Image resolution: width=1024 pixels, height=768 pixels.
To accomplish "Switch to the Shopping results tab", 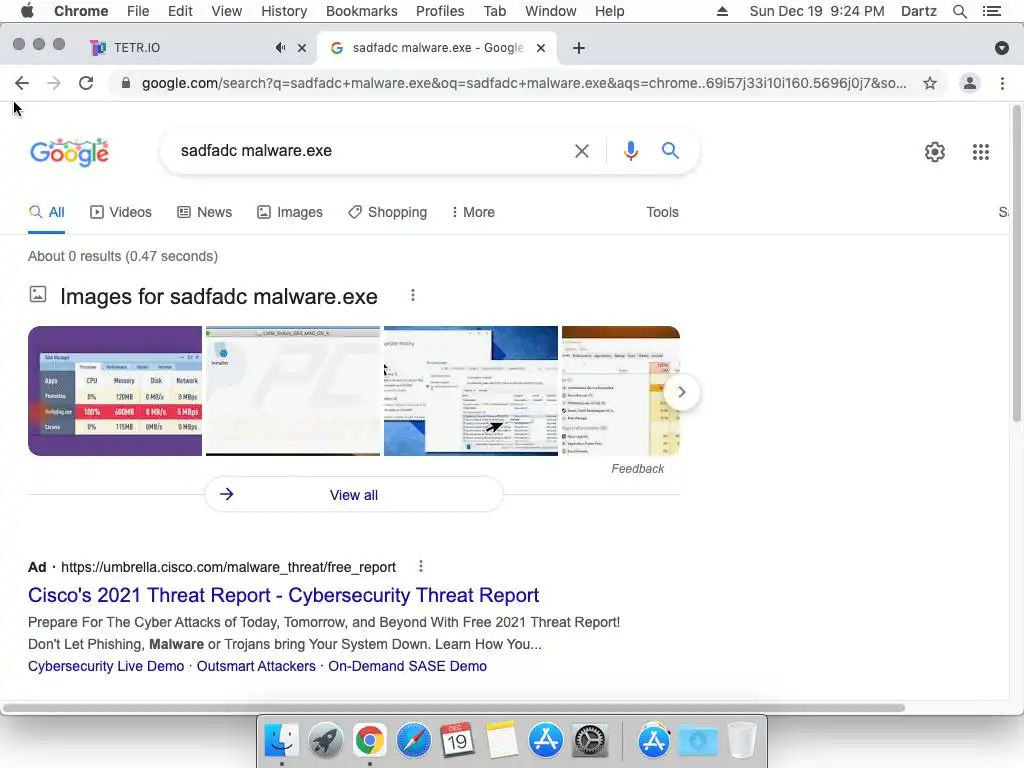I will click(x=387, y=212).
